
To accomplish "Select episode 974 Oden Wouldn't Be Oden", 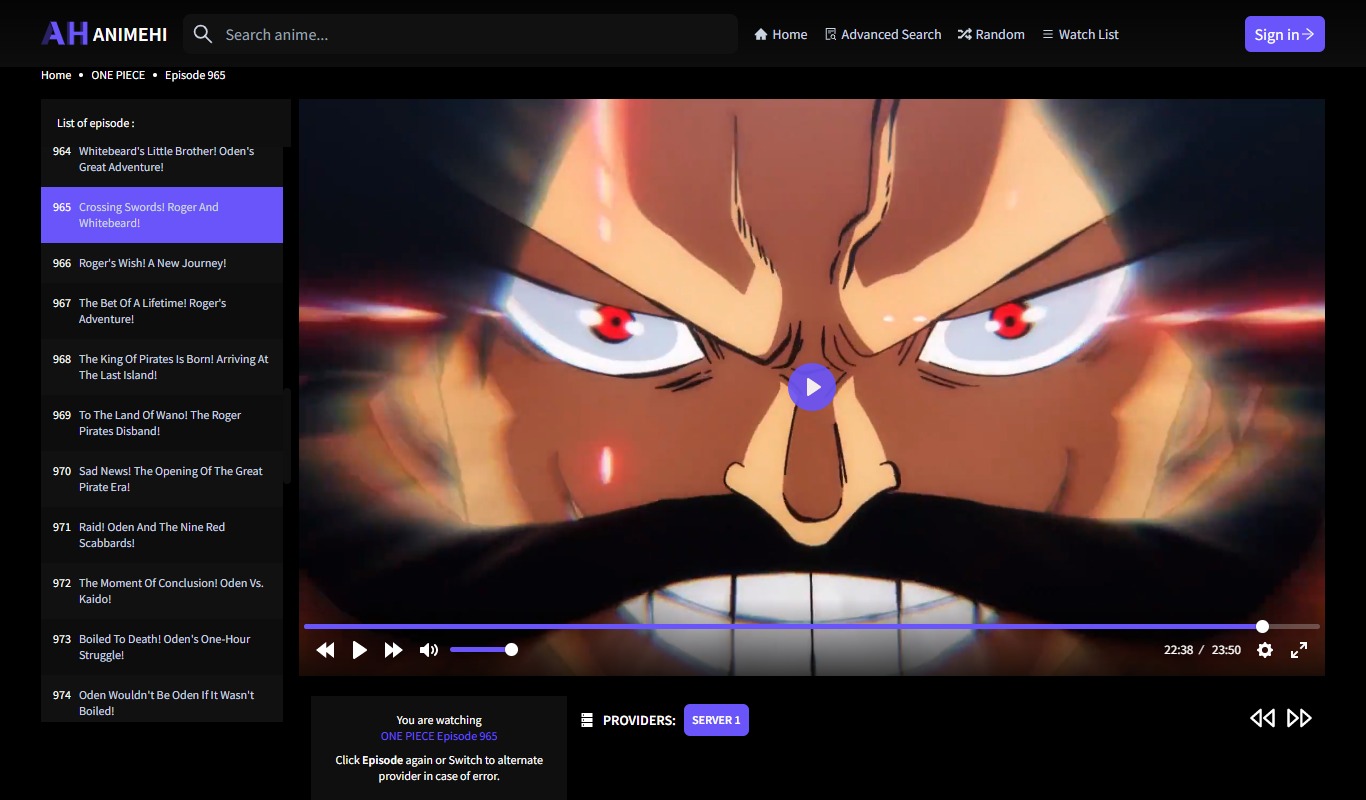I will 162,700.
